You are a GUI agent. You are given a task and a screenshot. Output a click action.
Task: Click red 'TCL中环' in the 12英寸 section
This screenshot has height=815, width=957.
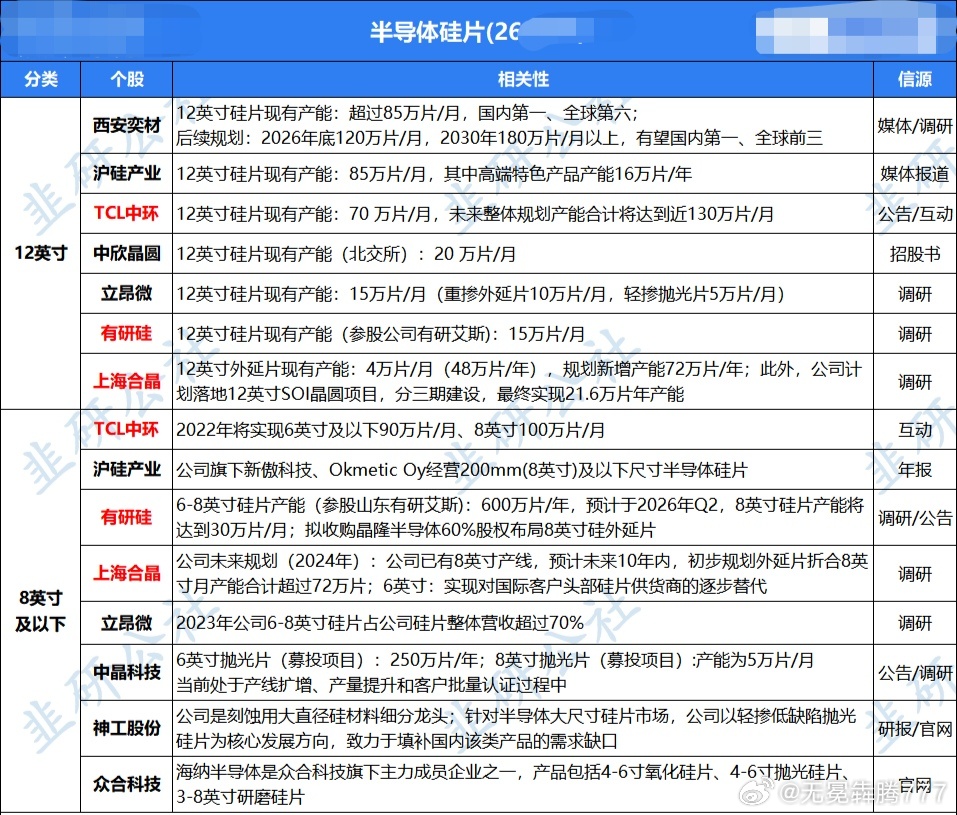126,213
